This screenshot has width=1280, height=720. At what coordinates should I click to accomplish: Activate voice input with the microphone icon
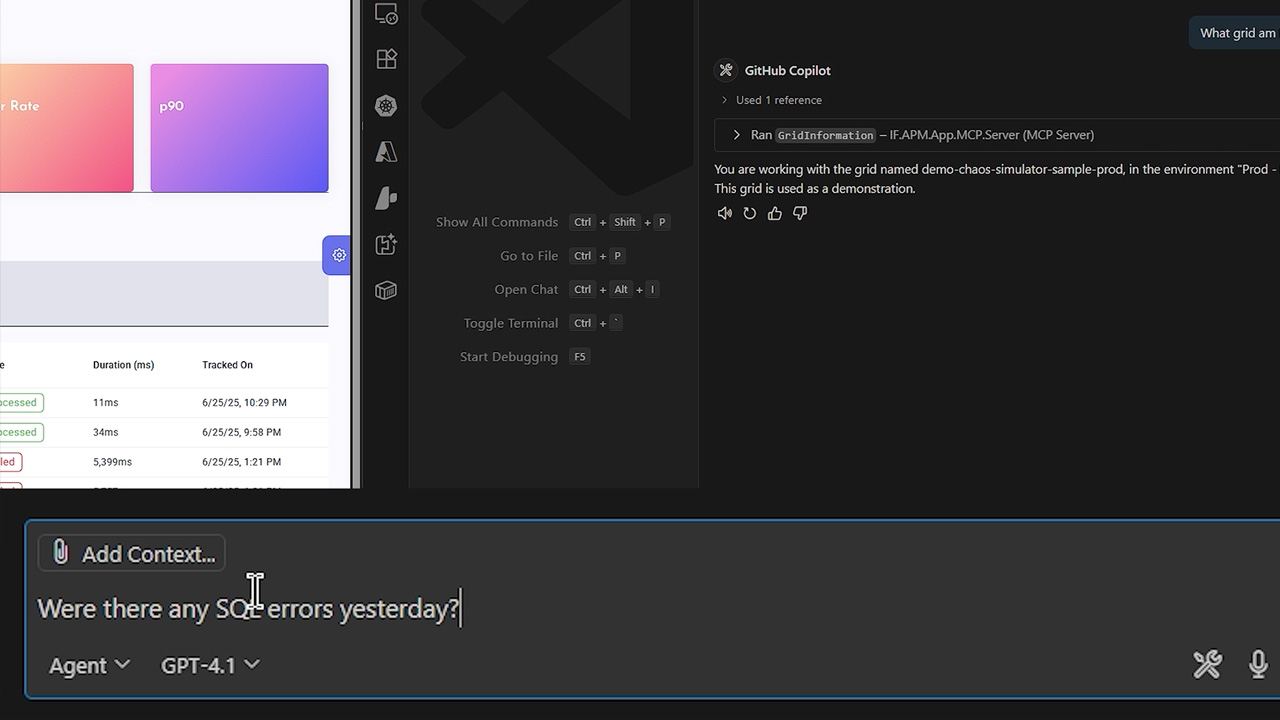(x=1257, y=664)
